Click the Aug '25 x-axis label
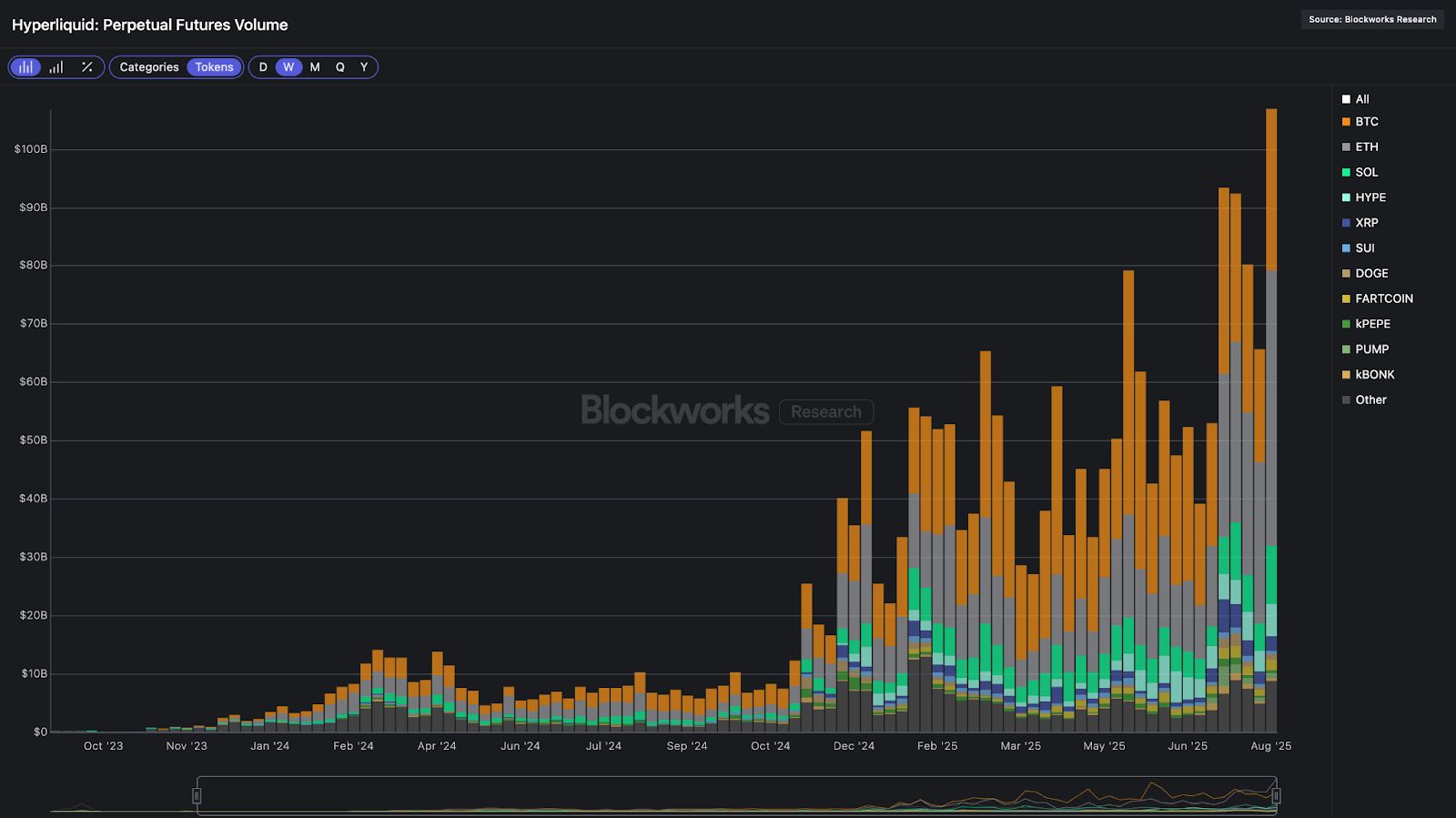 coord(1271,746)
